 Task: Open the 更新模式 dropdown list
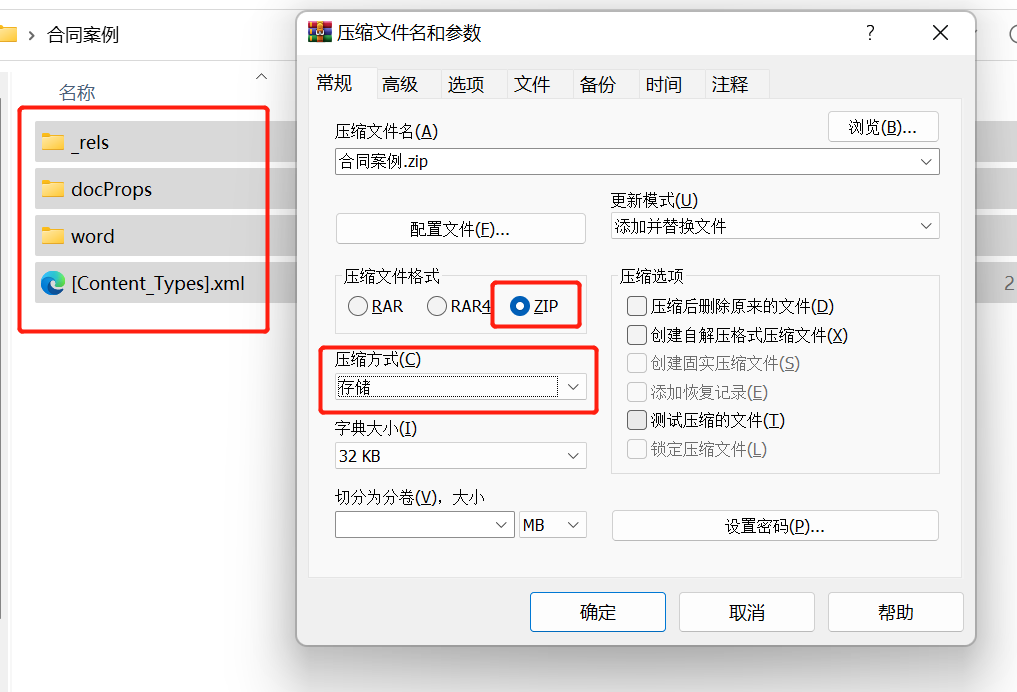[x=775, y=226]
